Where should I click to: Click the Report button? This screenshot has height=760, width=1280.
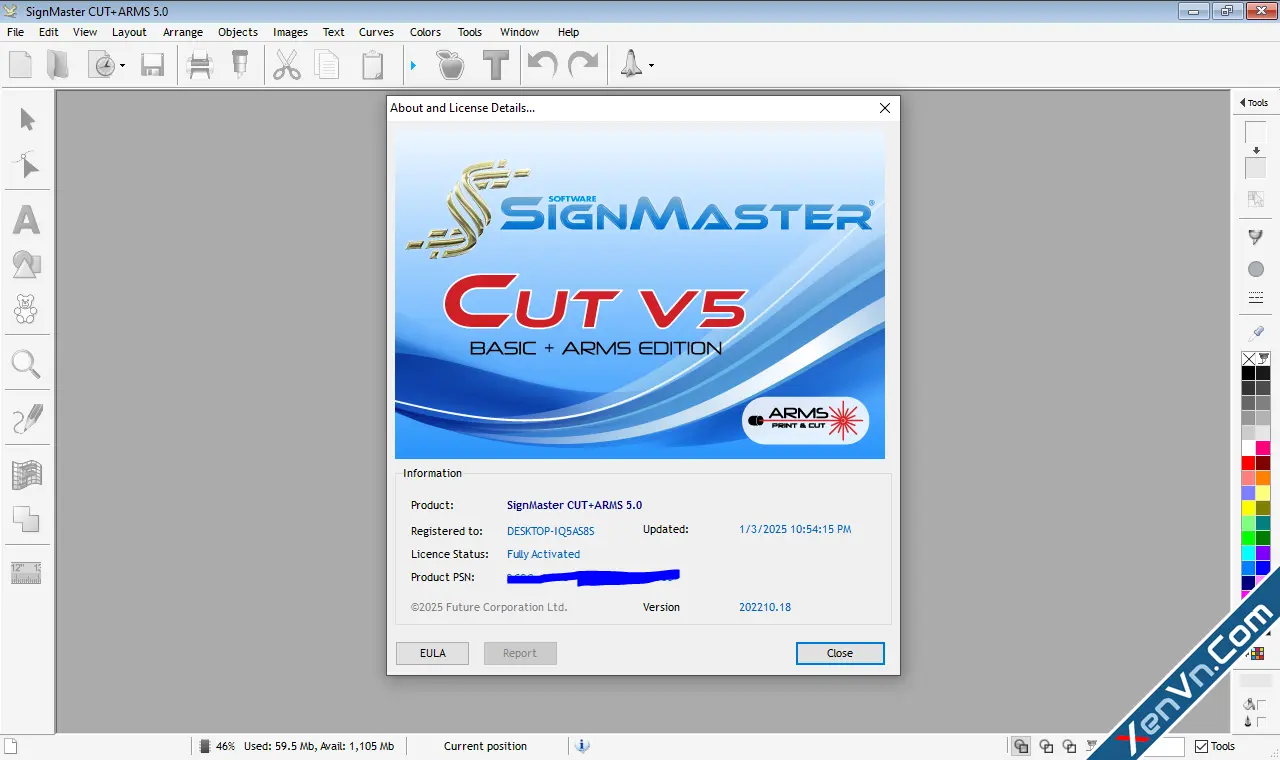click(x=520, y=653)
